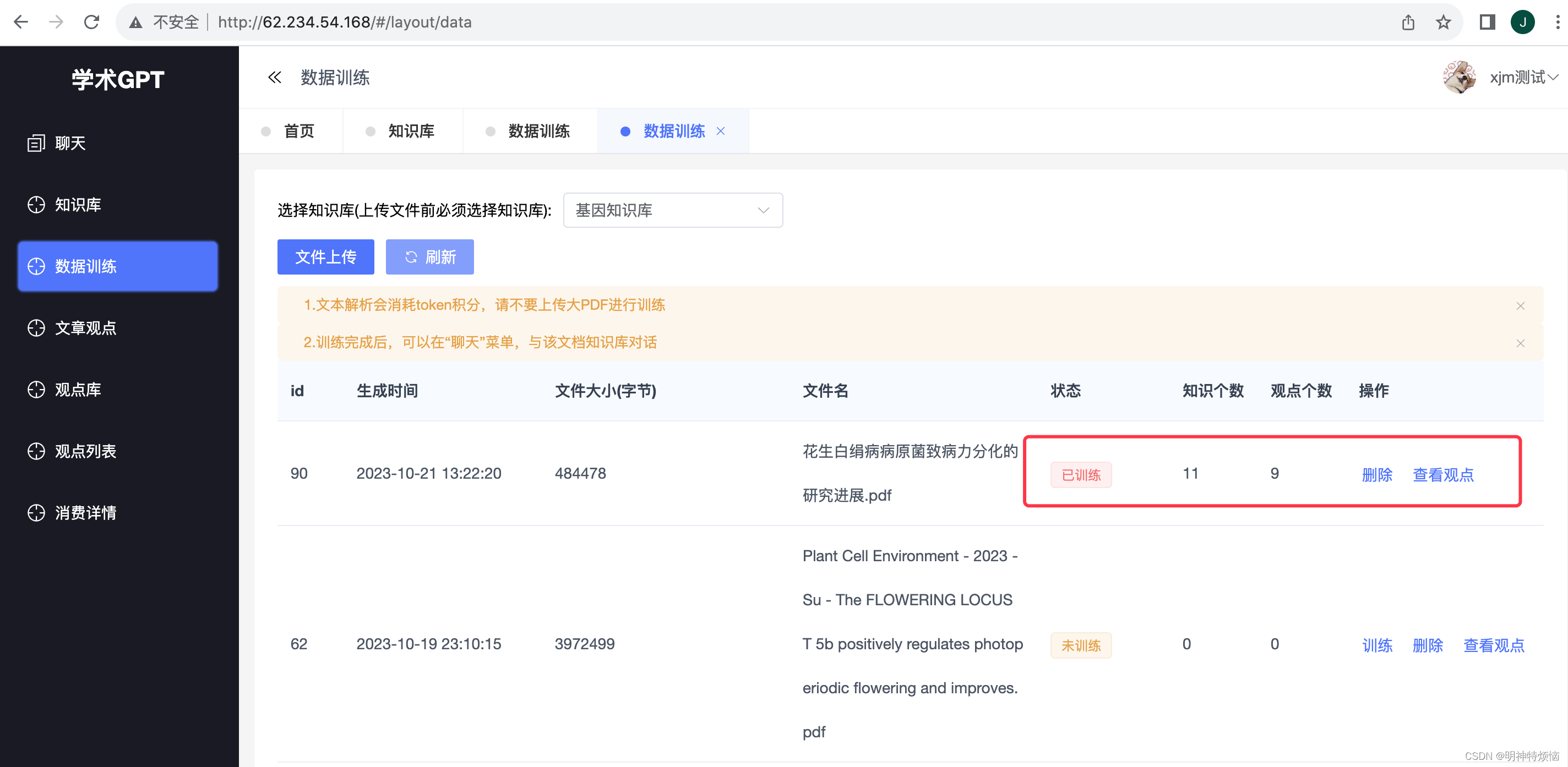1568x767 pixels.
Task: Open Chrome three-dot menu
Action: 1558,23
